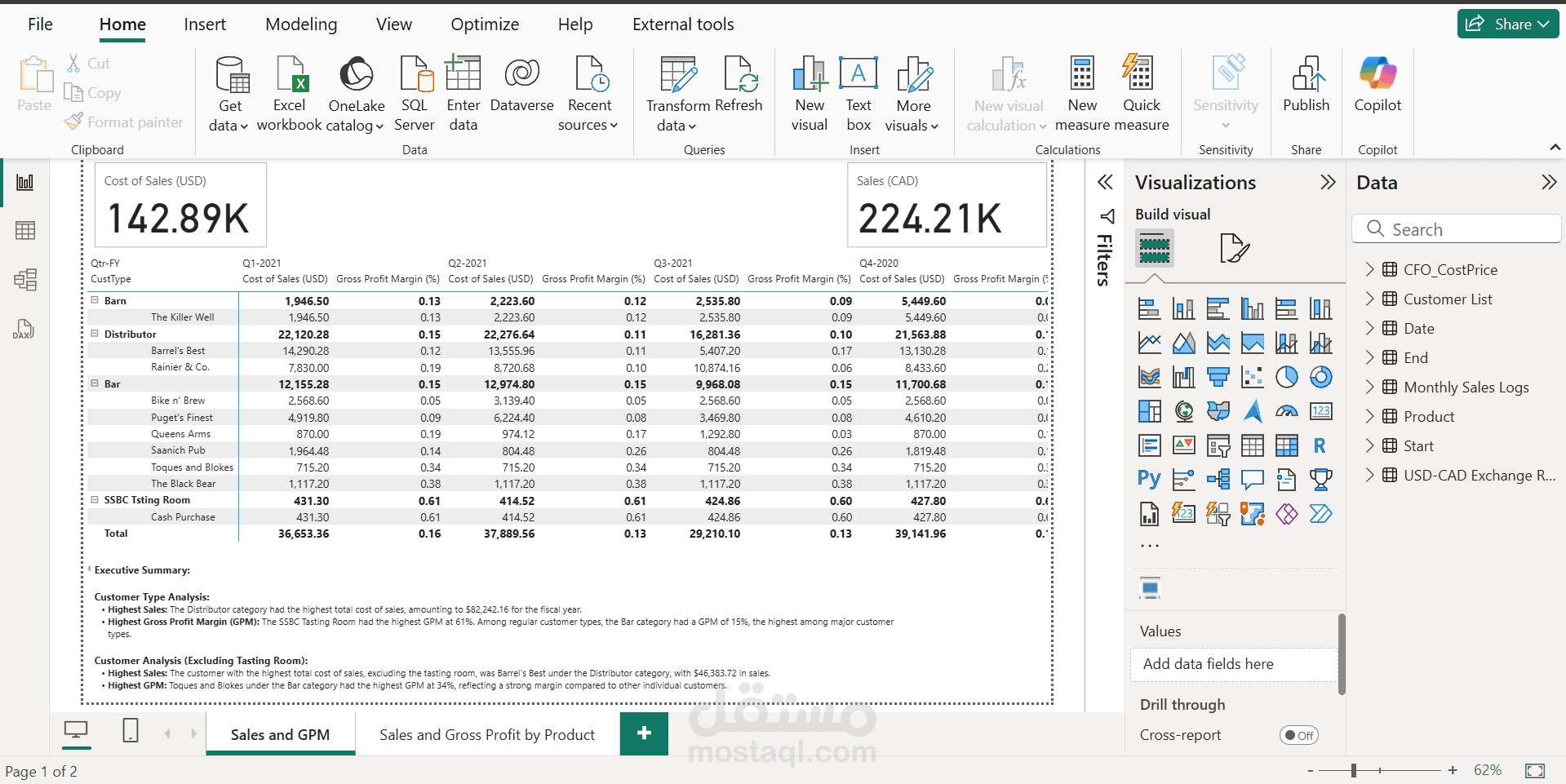Image resolution: width=1566 pixels, height=784 pixels.
Task: Add the Q&A speech bubble visual
Action: pos(1252,480)
